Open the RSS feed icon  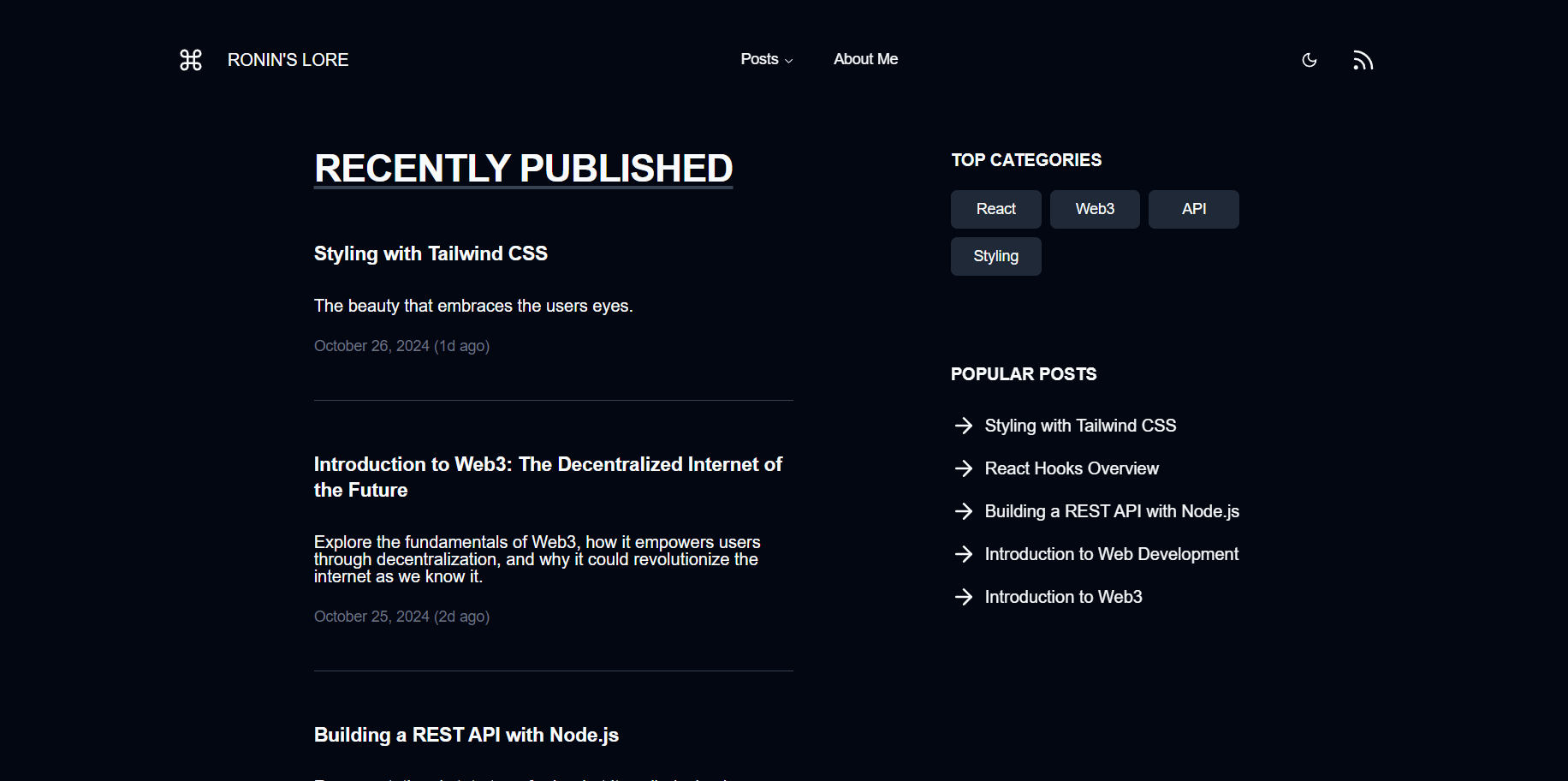pyautogui.click(x=1363, y=60)
